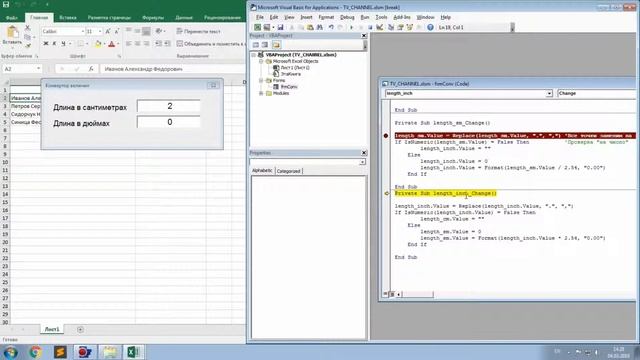Open Insert menu in VBA editor
This screenshot has width=640, height=360.
(306, 17)
